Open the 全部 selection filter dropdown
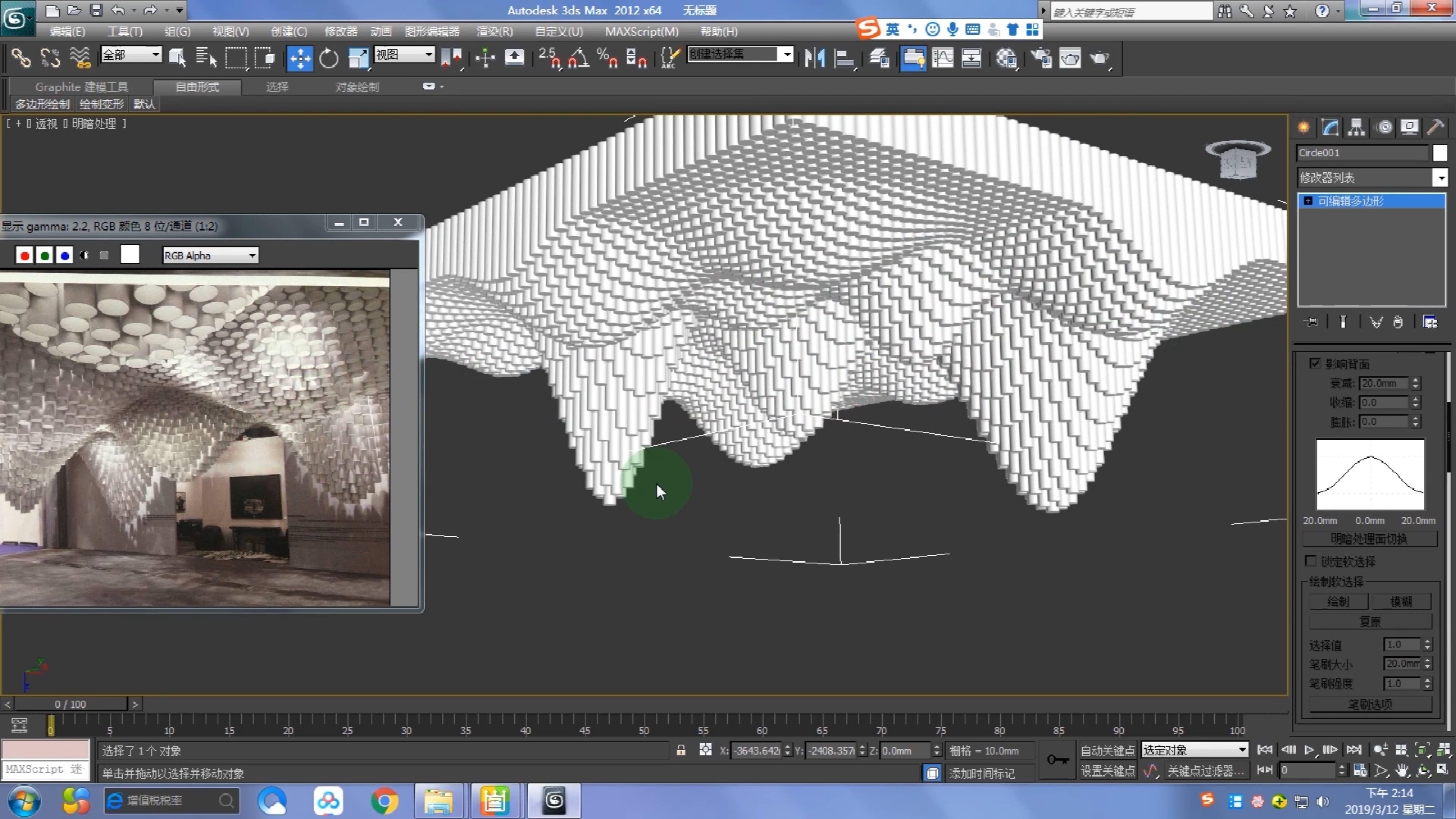 tap(131, 55)
